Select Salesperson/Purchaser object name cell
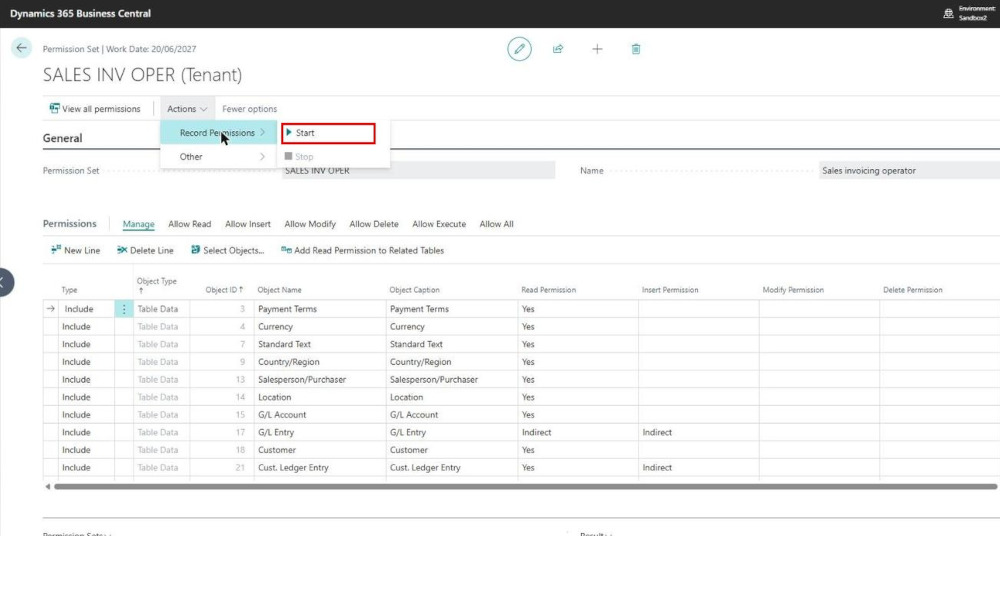 click(x=320, y=379)
